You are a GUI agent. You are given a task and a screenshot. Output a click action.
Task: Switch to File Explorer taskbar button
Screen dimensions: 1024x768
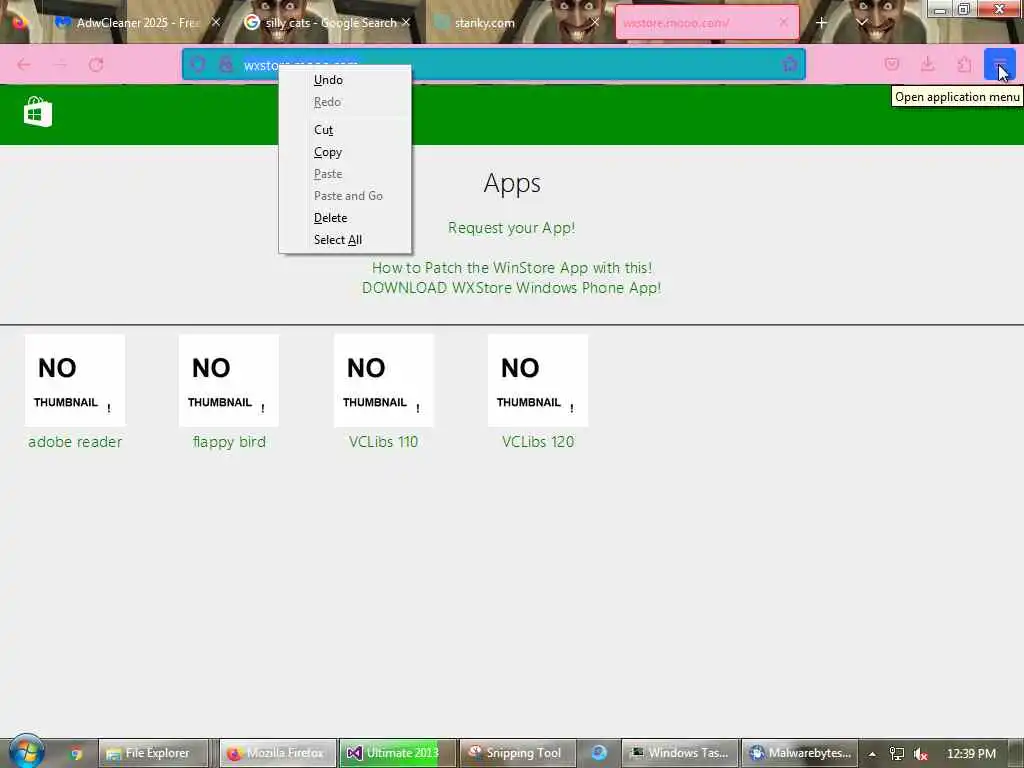[153, 754]
